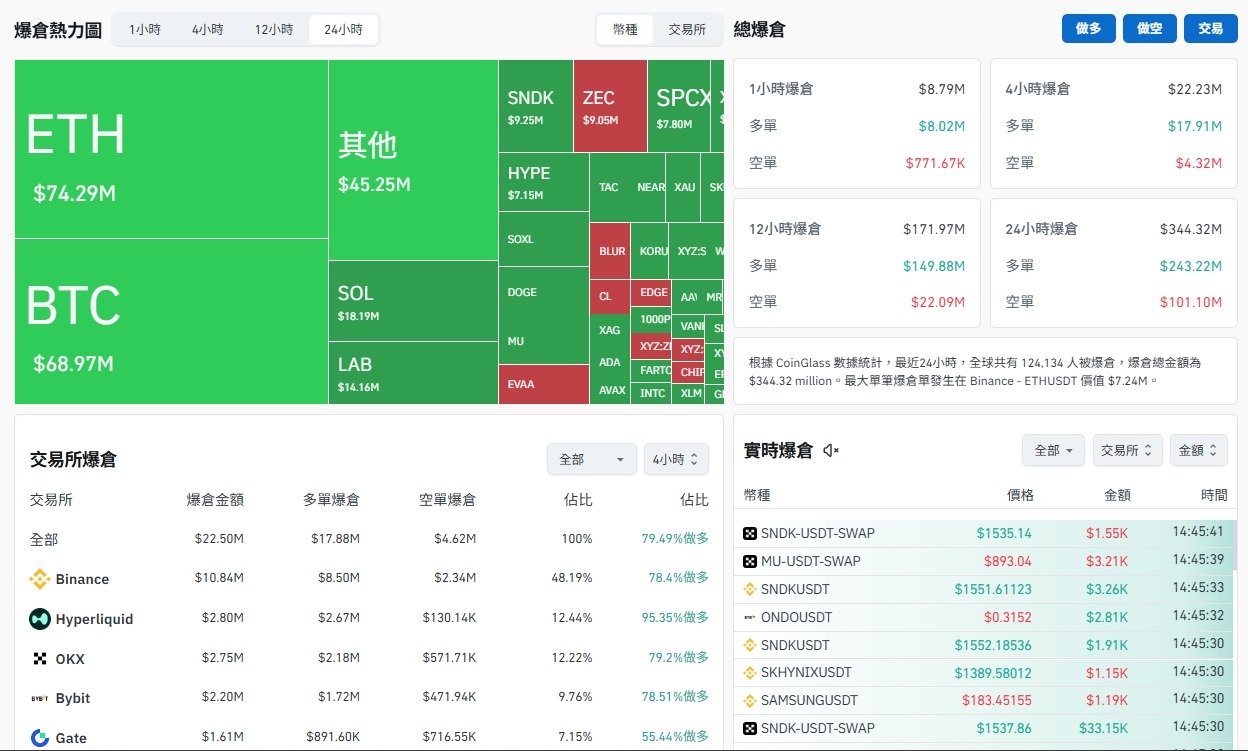Click Binance icon beside SKHYNIXUSDT row
Viewport: 1248px width, 751px height.
750,672
